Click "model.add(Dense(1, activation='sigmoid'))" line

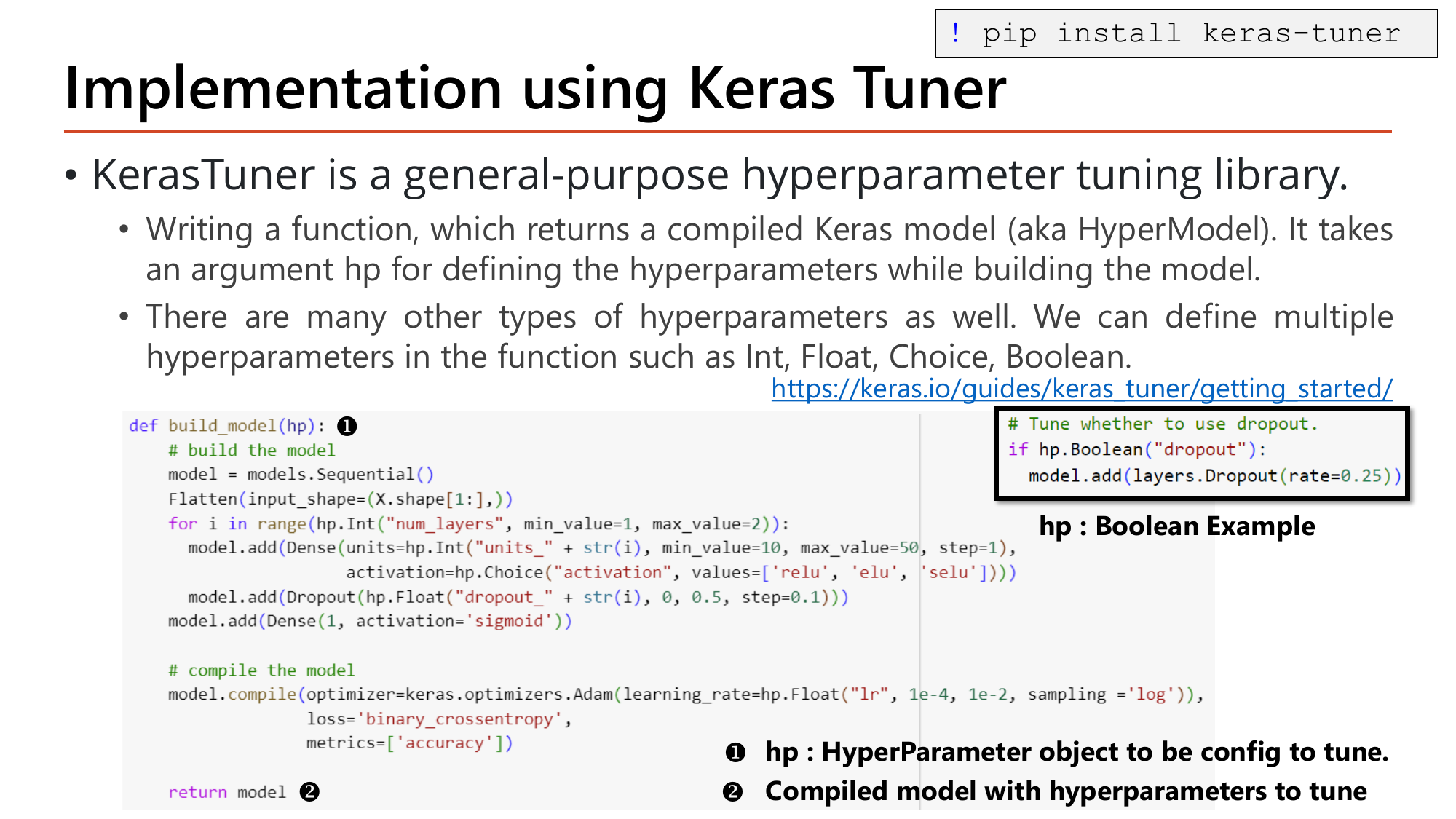pyautogui.click(x=370, y=622)
